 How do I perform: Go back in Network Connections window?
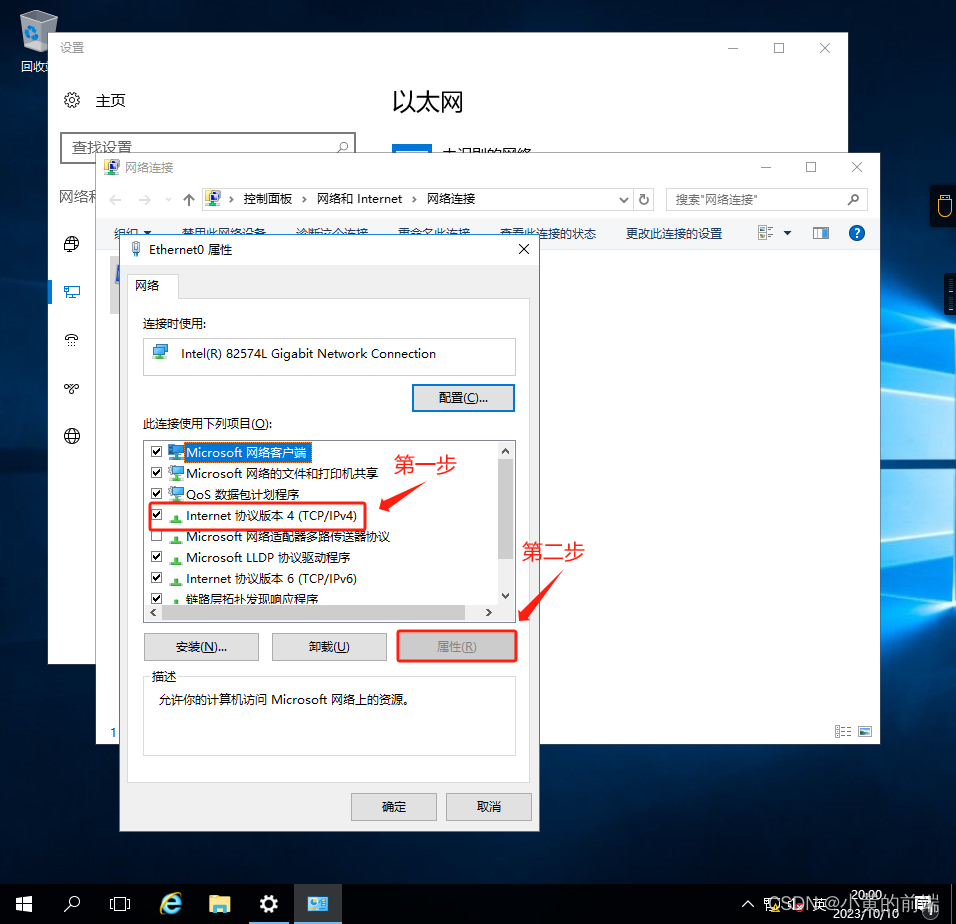[115, 199]
